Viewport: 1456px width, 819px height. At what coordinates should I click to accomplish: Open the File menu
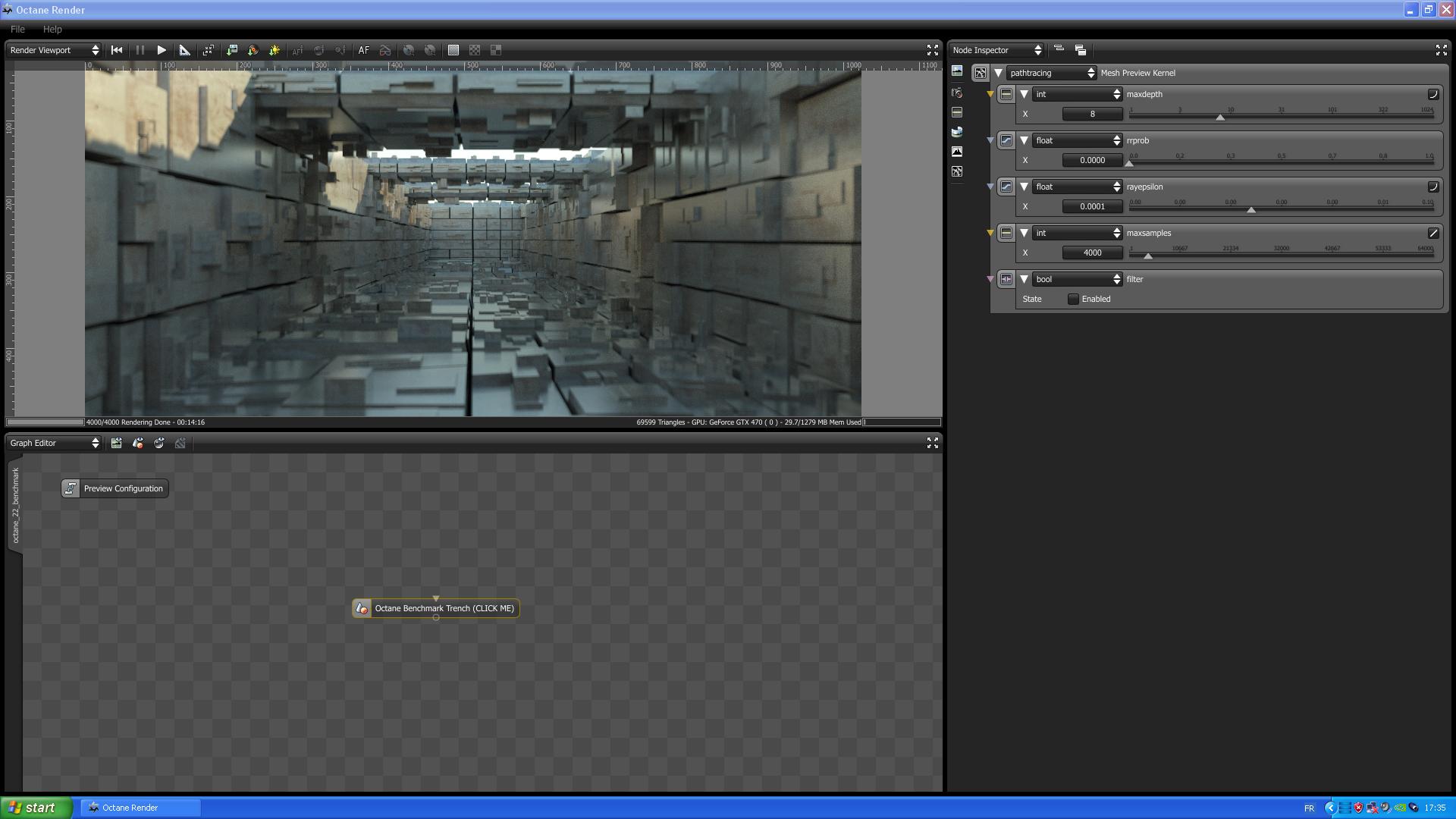(17, 29)
